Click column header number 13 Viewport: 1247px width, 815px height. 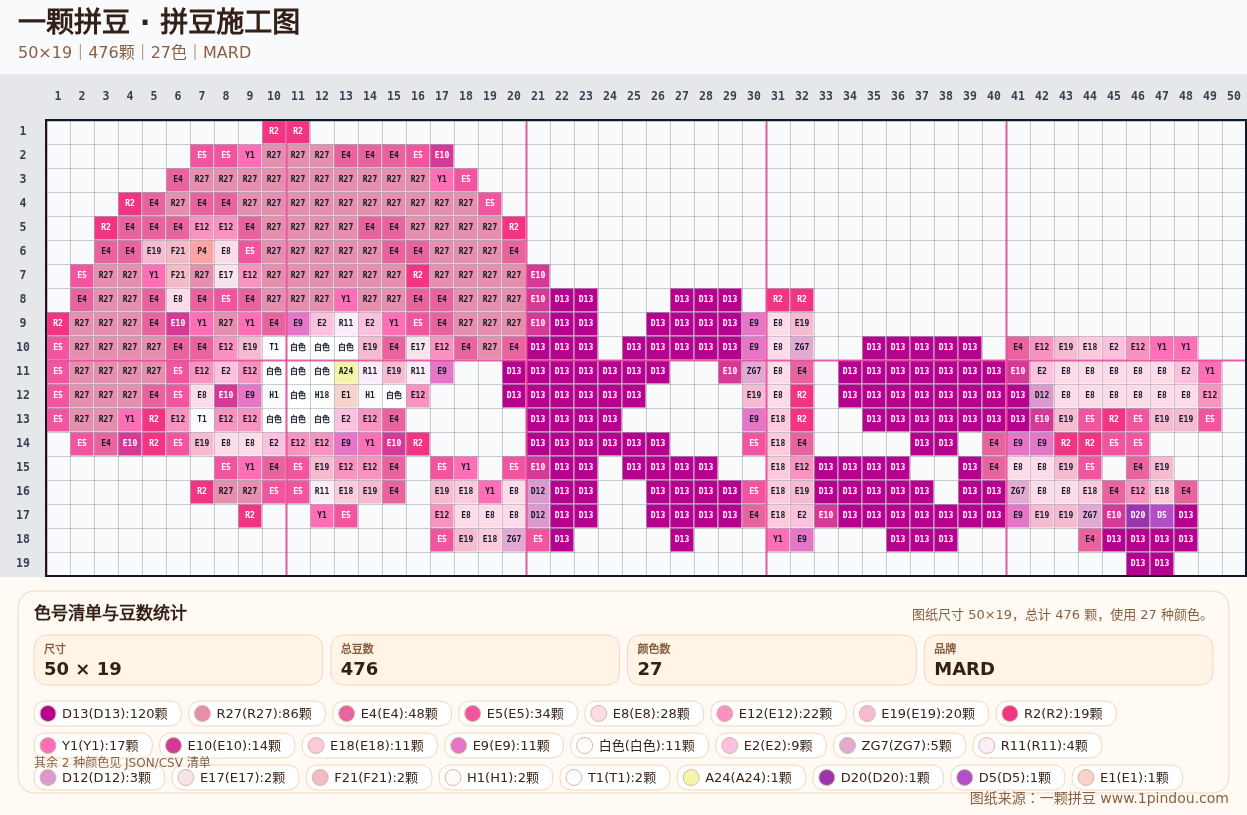346,96
